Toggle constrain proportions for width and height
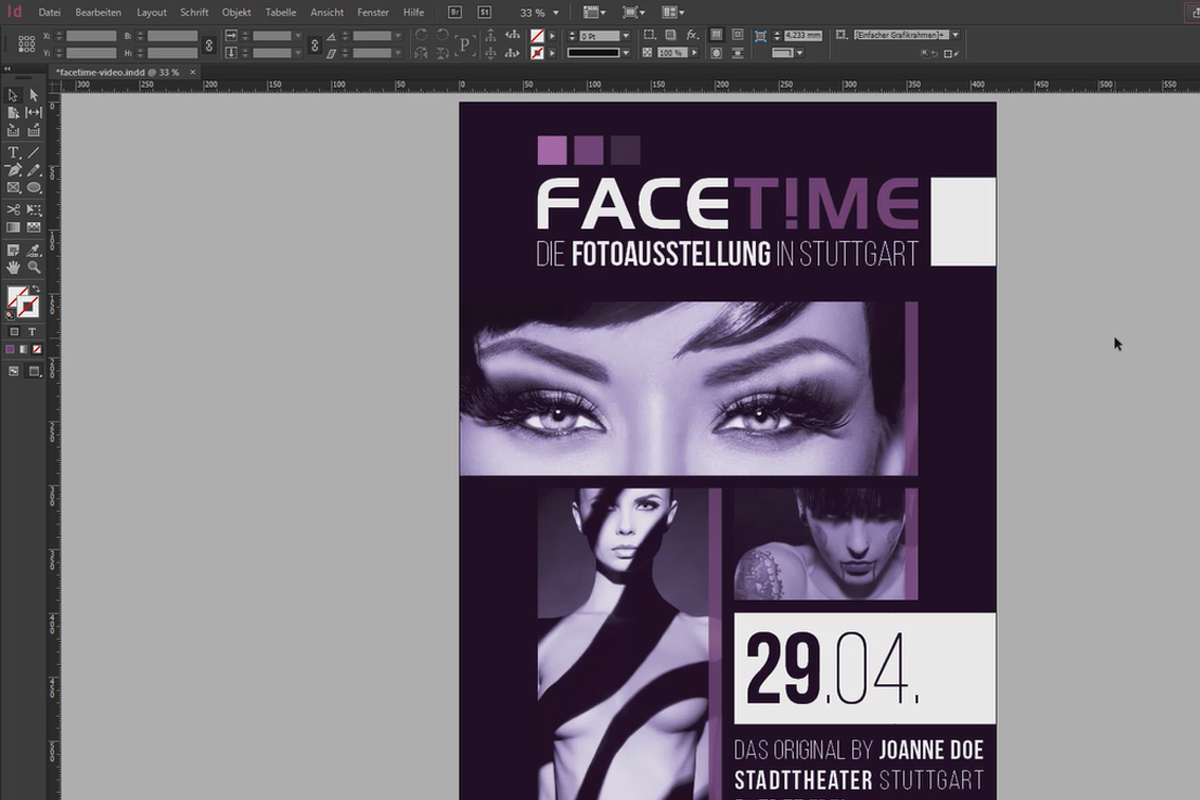The width and height of the screenshot is (1200, 800). [x=209, y=44]
